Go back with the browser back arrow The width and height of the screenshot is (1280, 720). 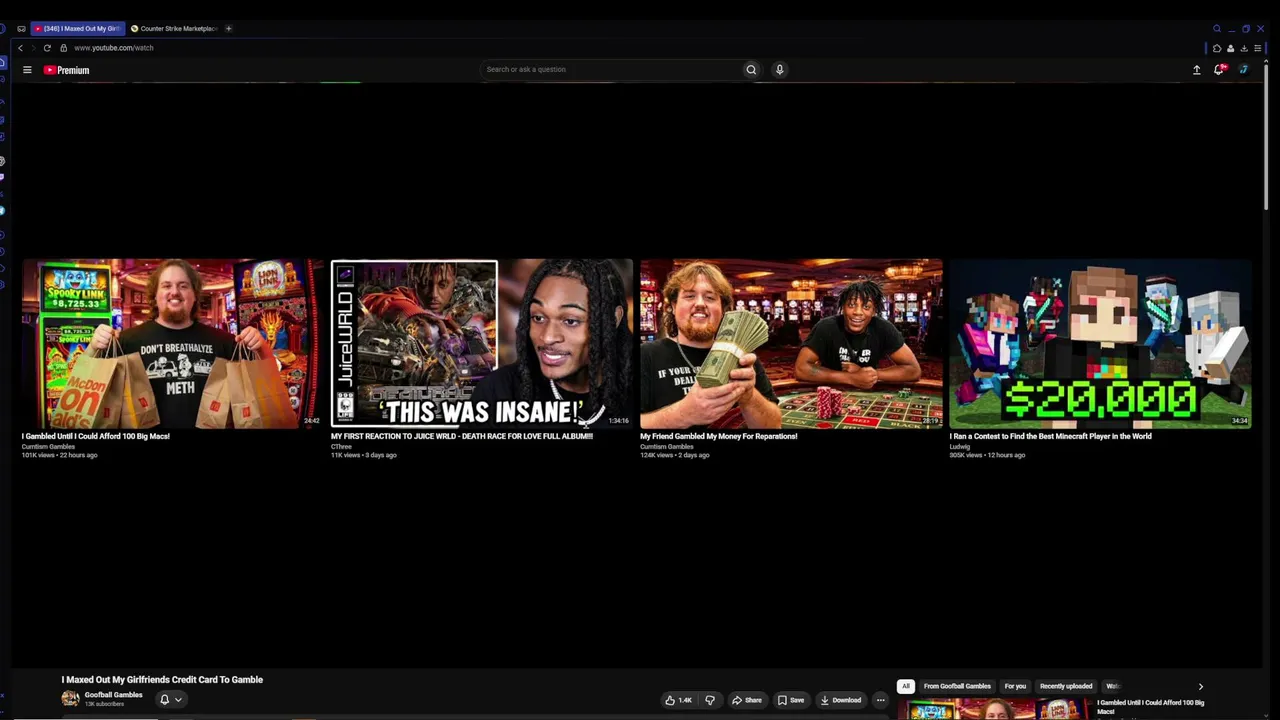coord(20,48)
